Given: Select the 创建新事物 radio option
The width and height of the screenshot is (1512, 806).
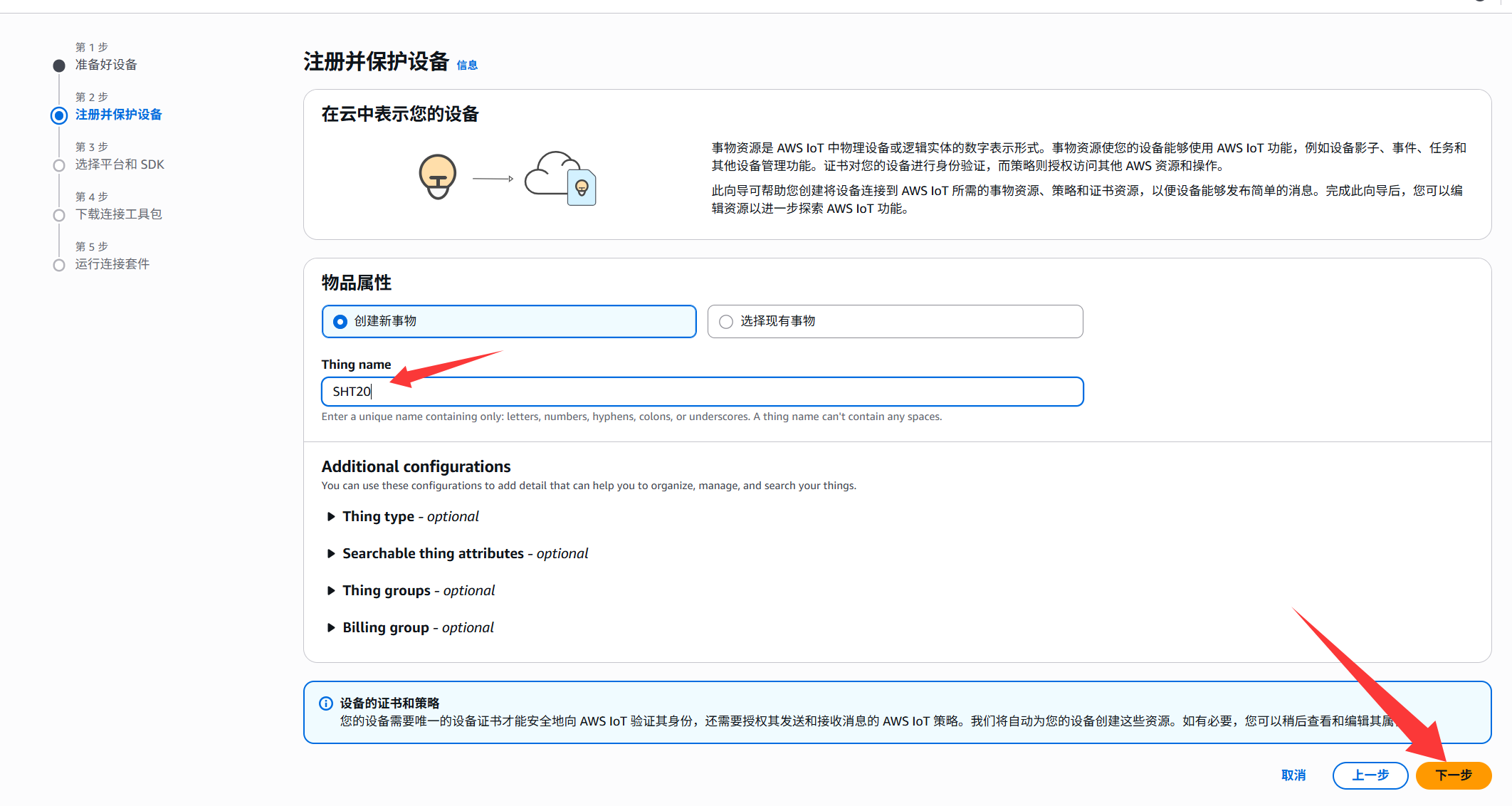Looking at the screenshot, I should 340,322.
